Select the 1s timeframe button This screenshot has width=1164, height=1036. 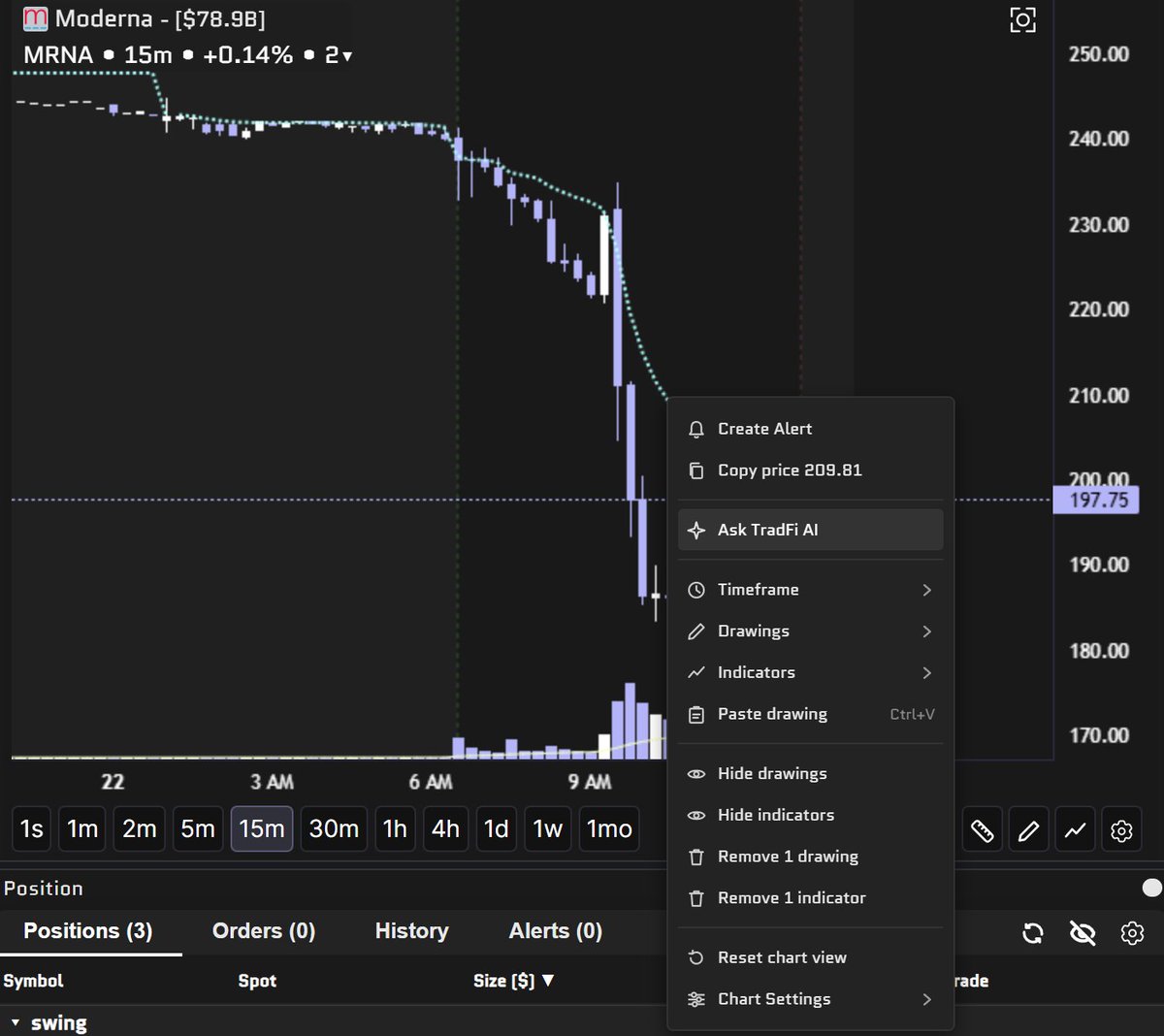click(x=32, y=829)
